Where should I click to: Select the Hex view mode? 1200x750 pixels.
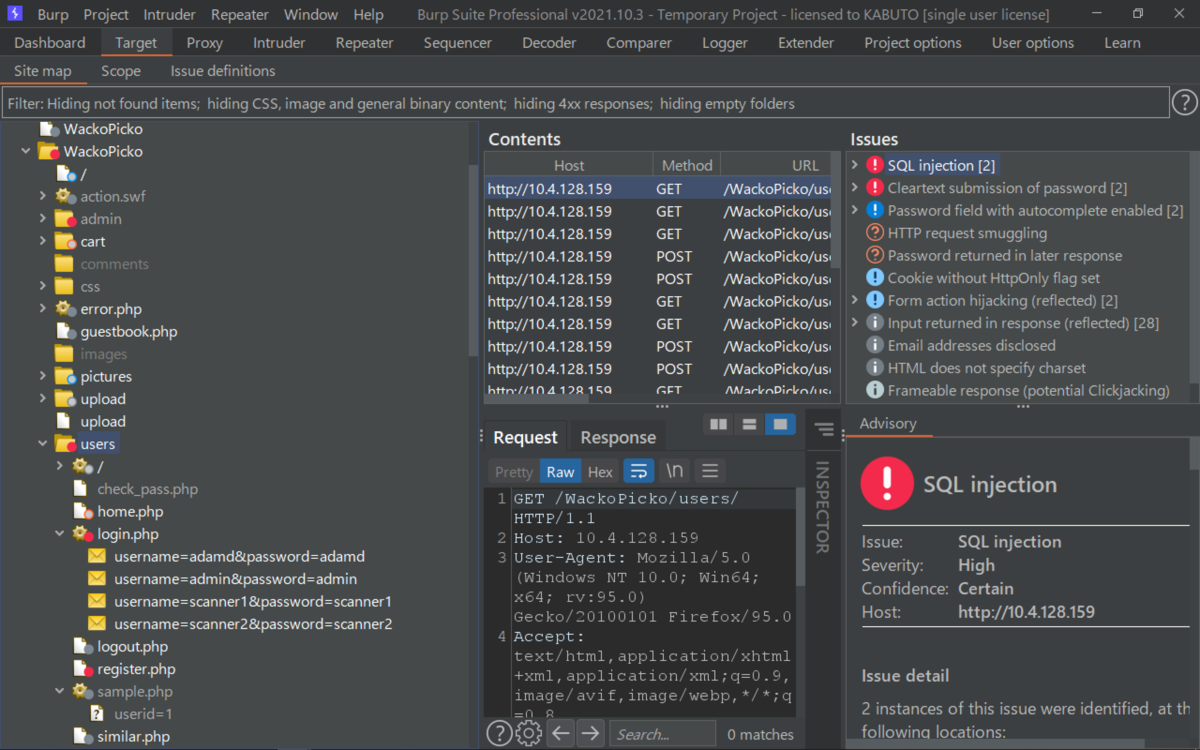pos(600,472)
